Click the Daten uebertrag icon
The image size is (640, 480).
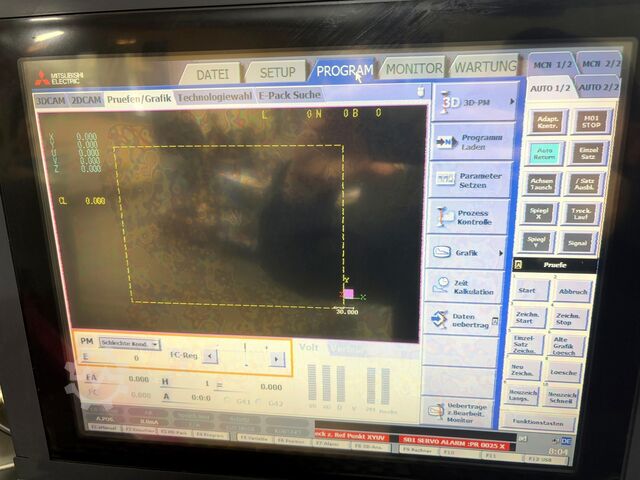click(439, 319)
